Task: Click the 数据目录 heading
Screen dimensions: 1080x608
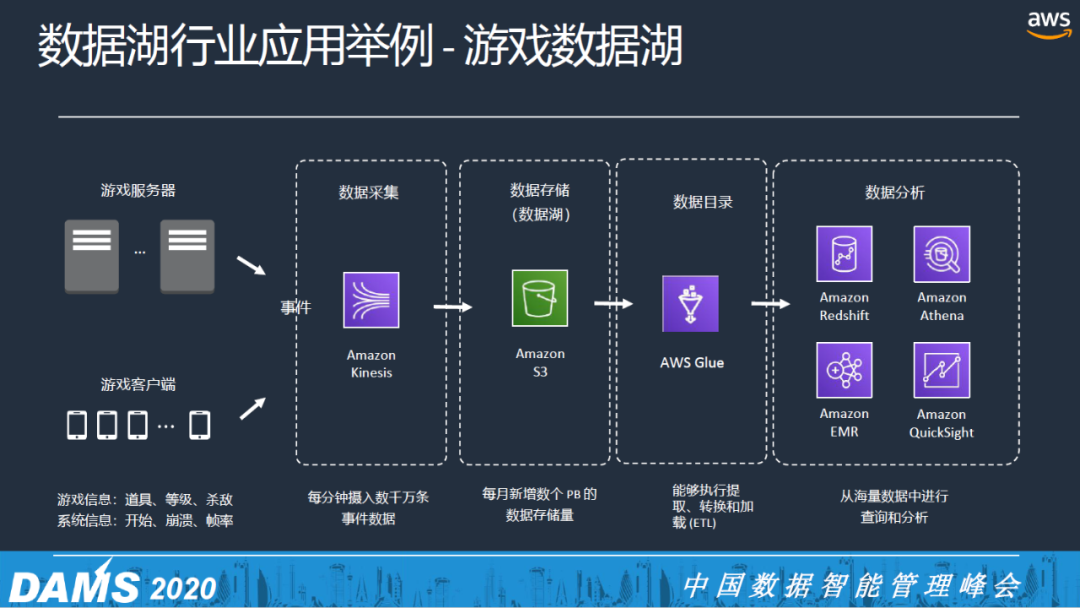Action: [x=703, y=202]
